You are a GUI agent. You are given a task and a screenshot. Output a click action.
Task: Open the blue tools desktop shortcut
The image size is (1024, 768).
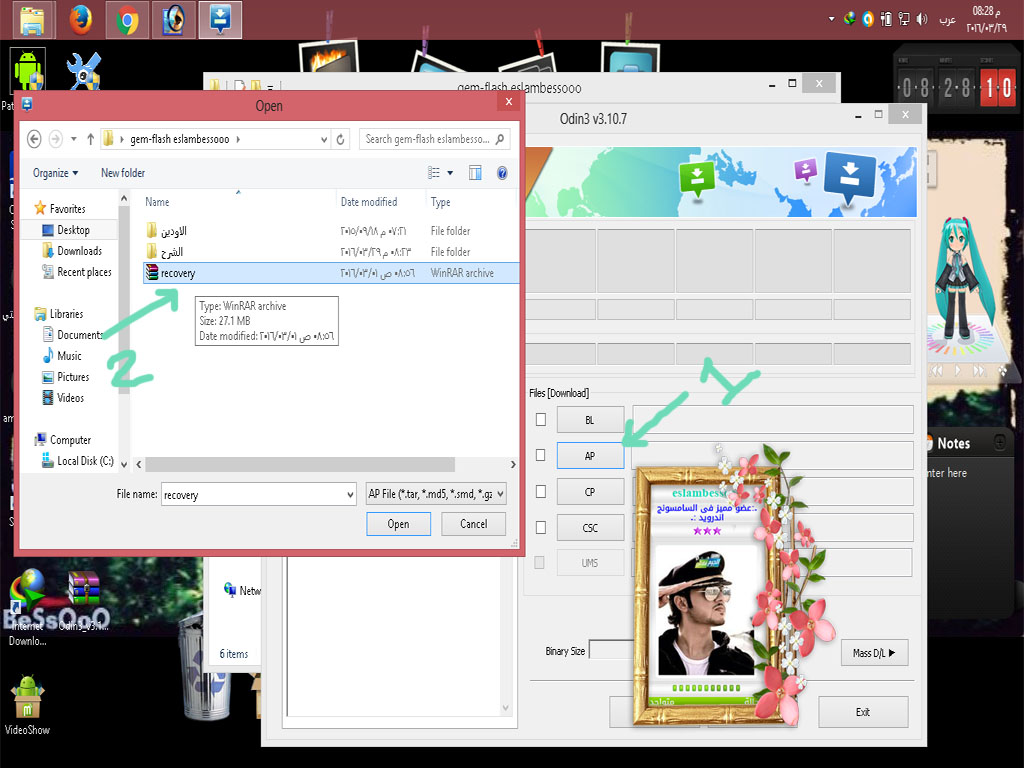point(84,71)
